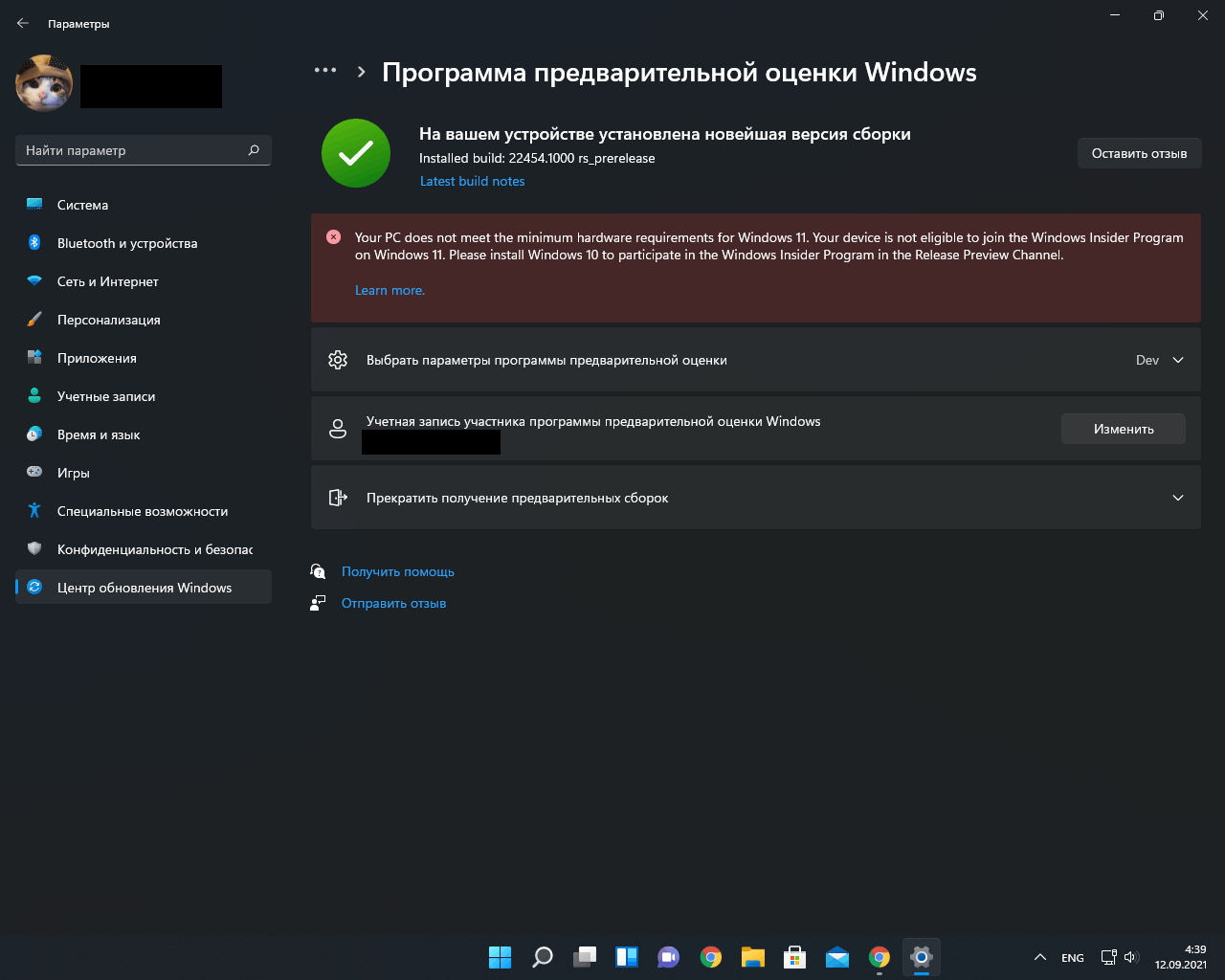Open the Latest build notes link
1225x980 pixels.
tap(473, 181)
